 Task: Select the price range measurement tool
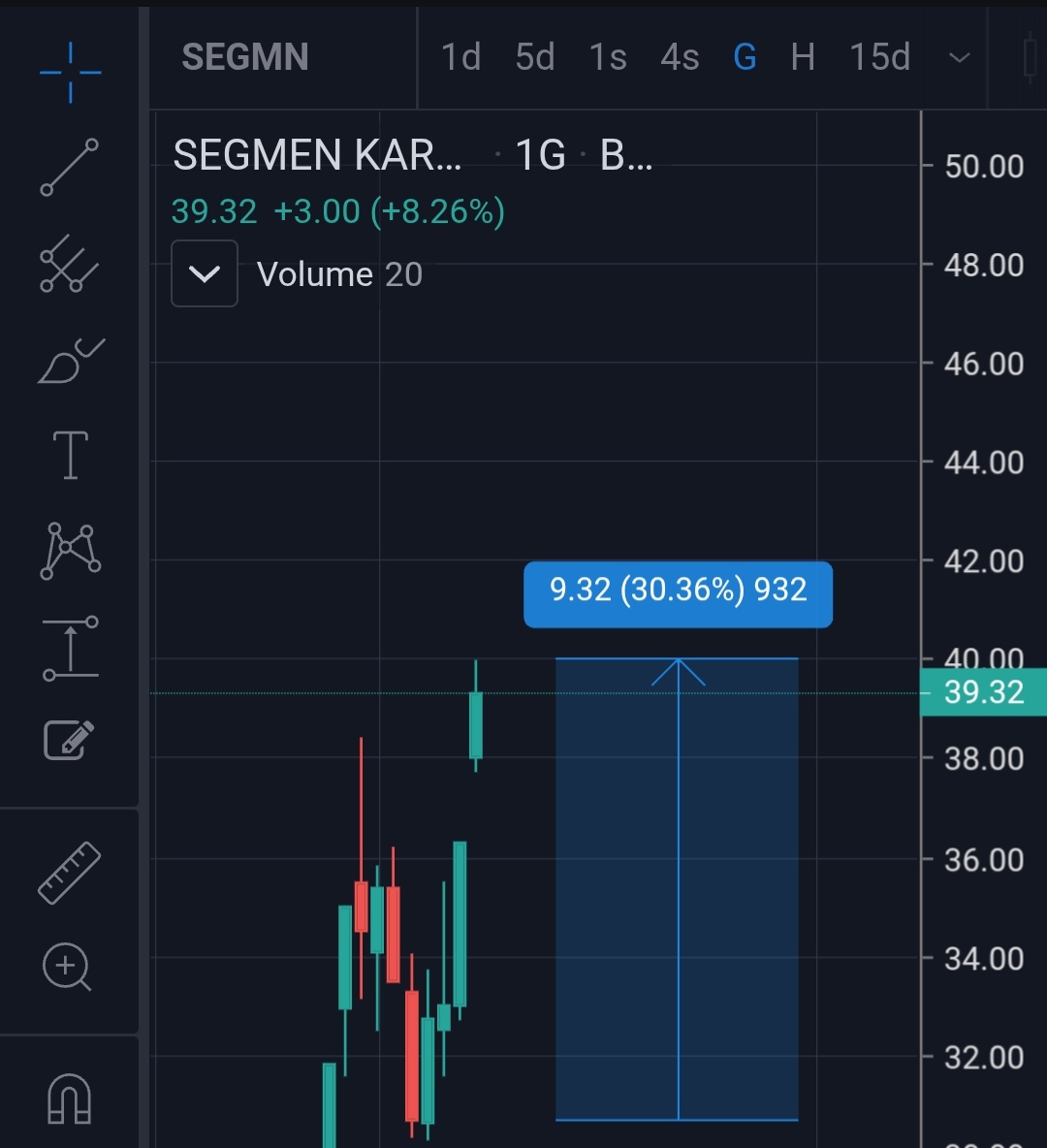coord(71,648)
